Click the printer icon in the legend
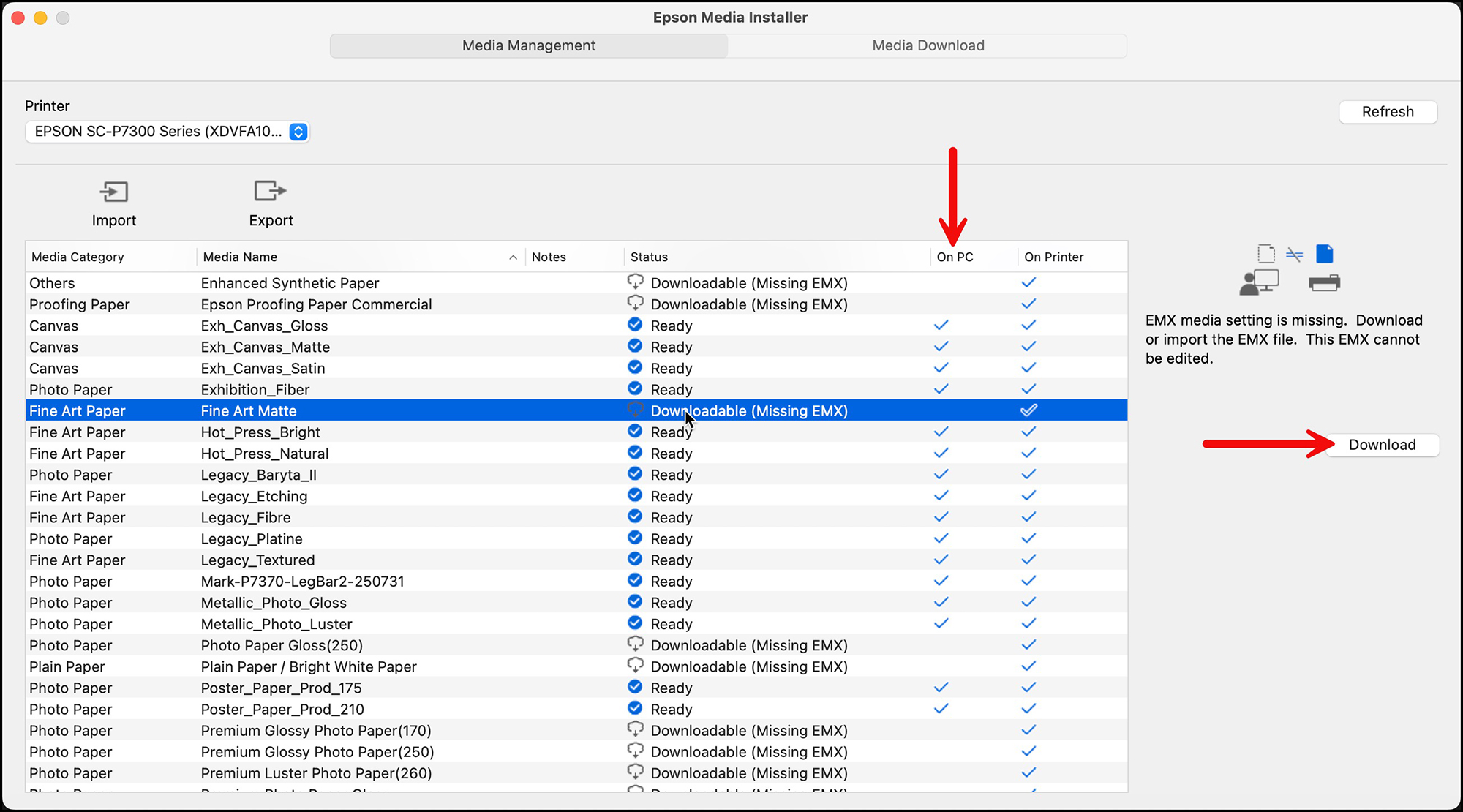 coord(1324,282)
